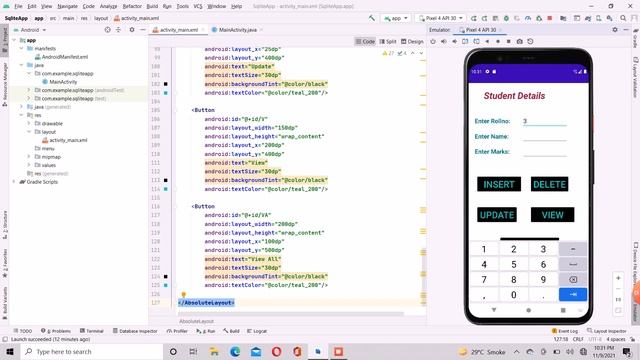Click Collapse All in Project panel

tap(118, 30)
